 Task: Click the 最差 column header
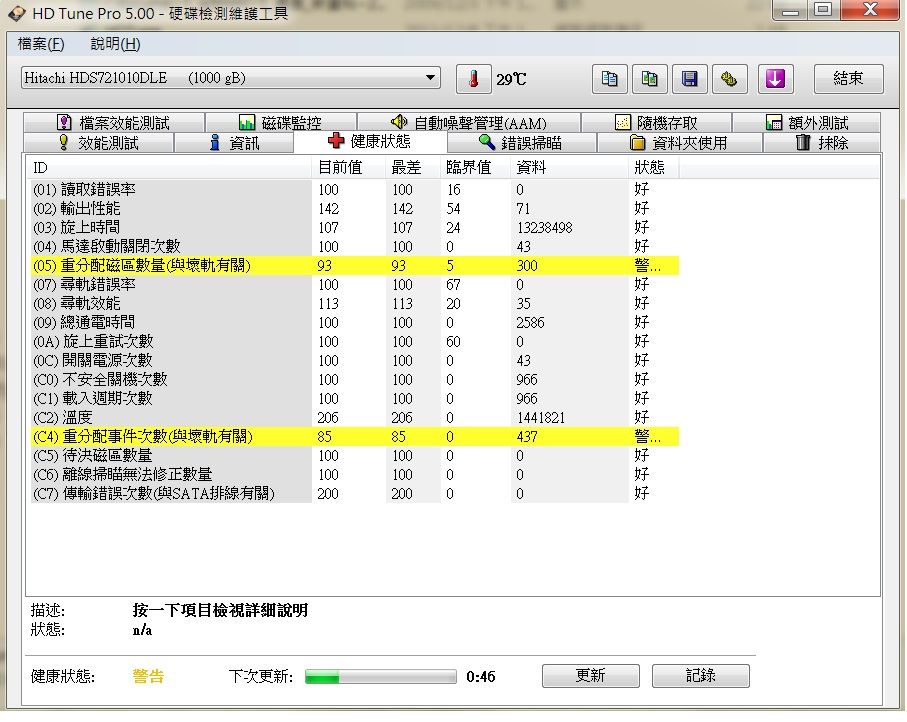pyautogui.click(x=413, y=168)
